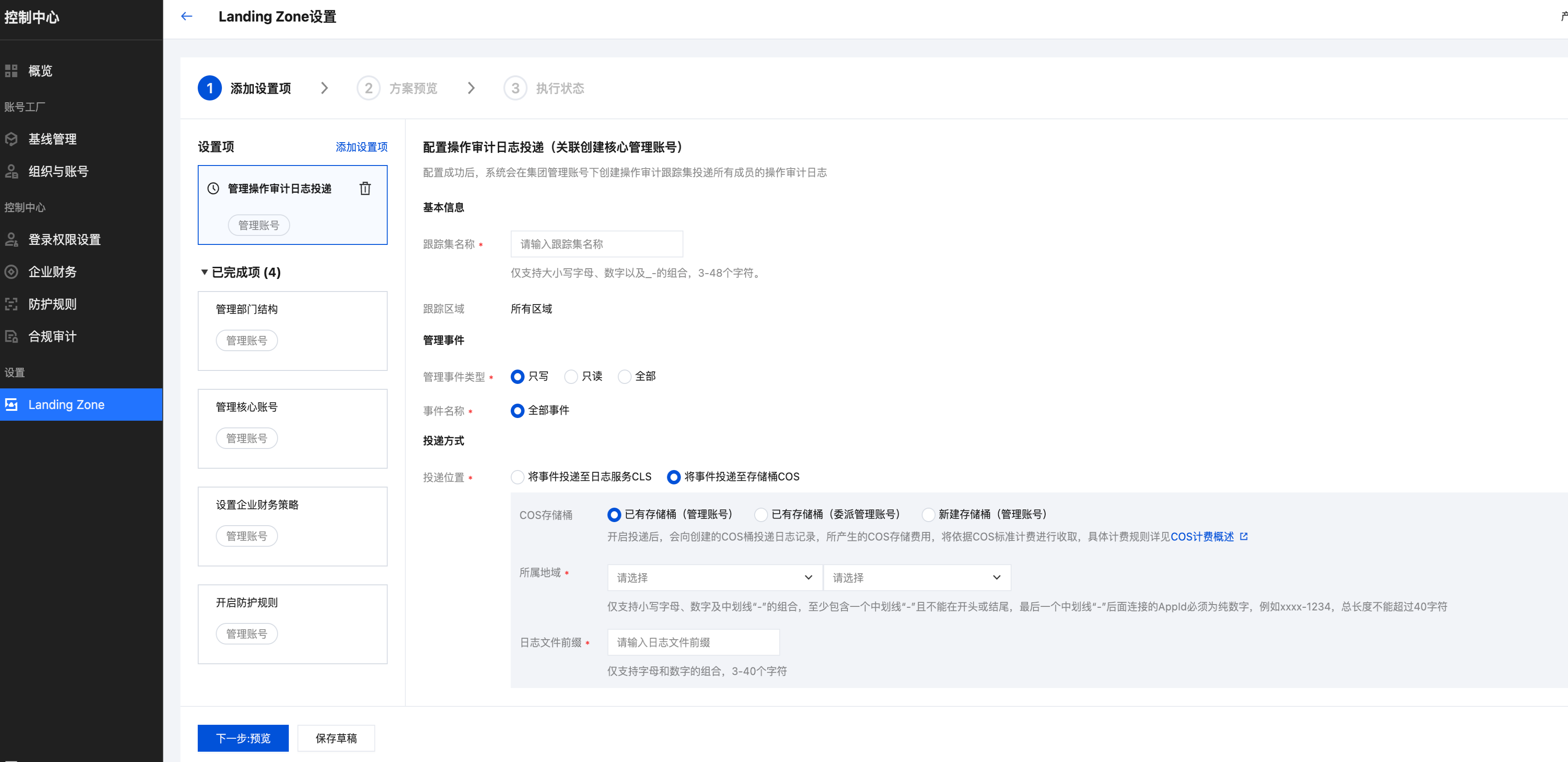
Task: Collapse the 已完成项 (4) section
Action: [x=204, y=273]
